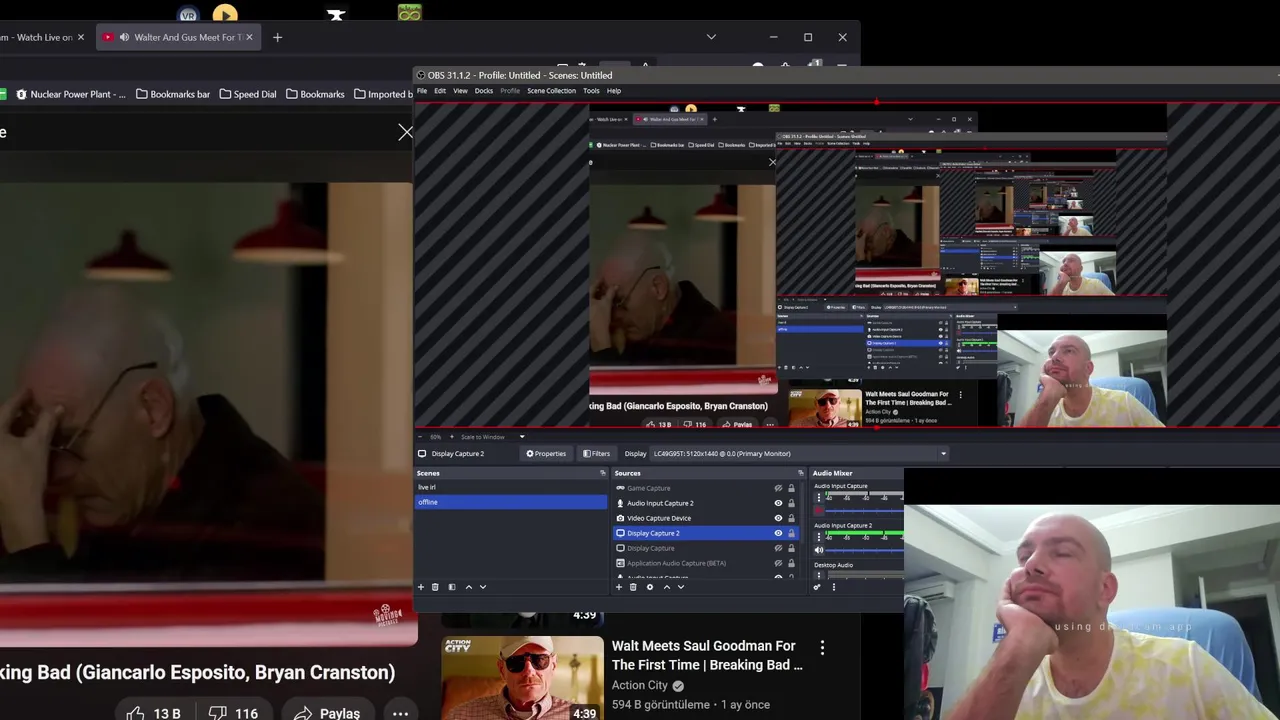
Task: Click the Properties button in OBS
Action: [547, 454]
